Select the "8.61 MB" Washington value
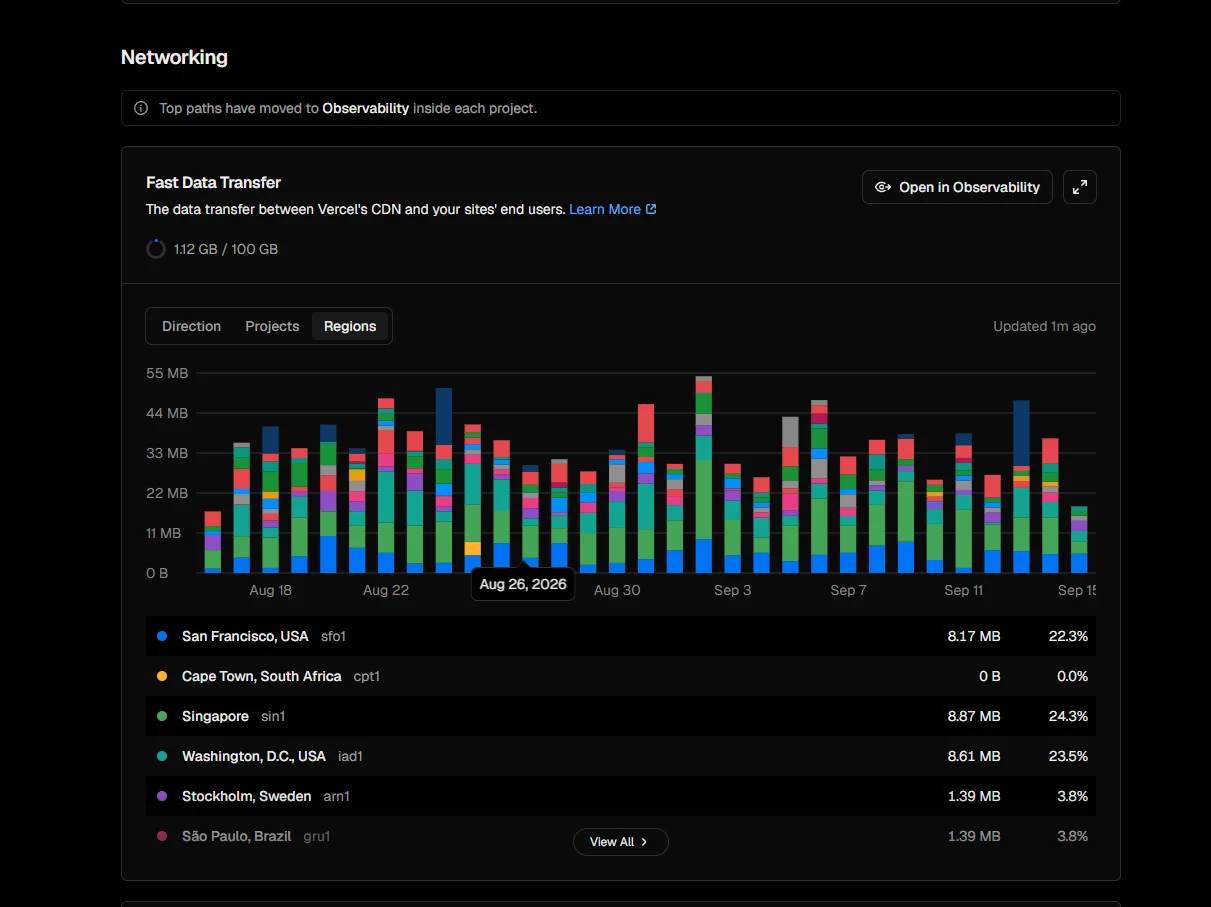Screen dimensions: 1211x907 click(974, 756)
